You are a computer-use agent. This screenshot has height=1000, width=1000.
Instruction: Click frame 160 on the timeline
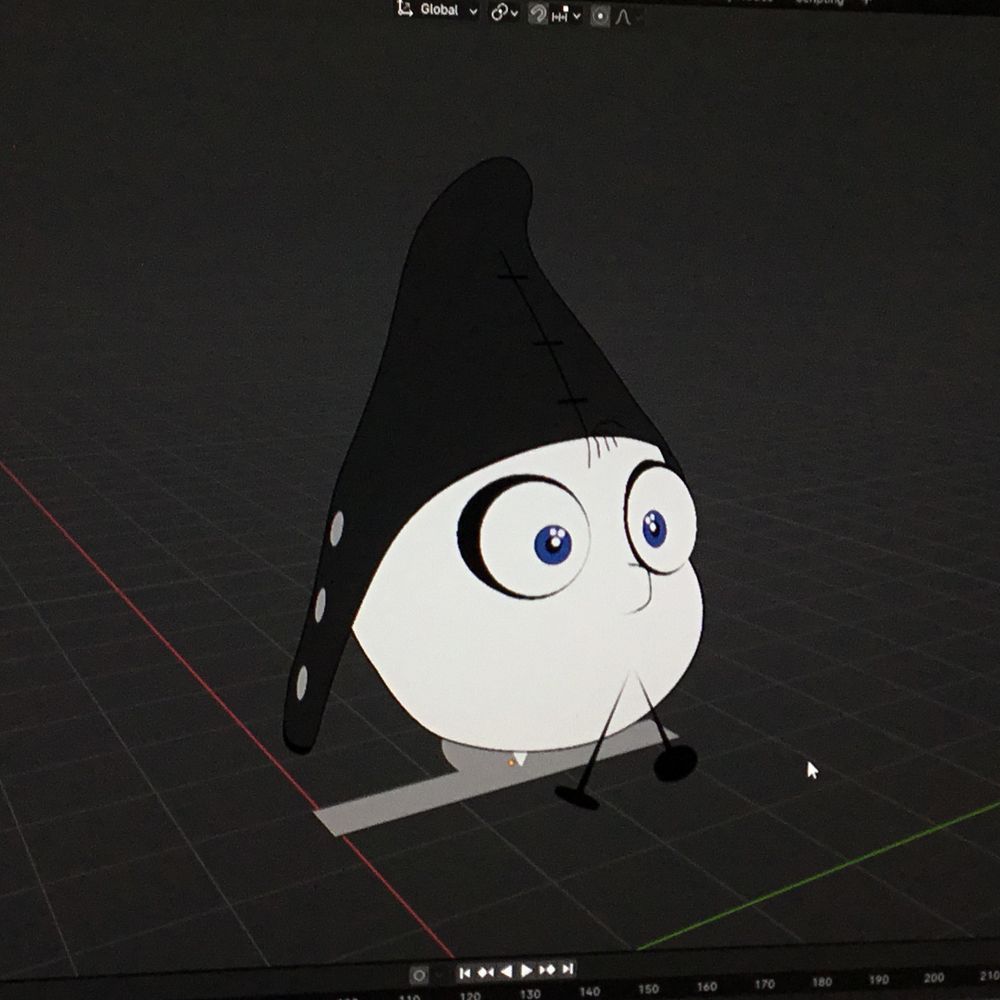706,986
